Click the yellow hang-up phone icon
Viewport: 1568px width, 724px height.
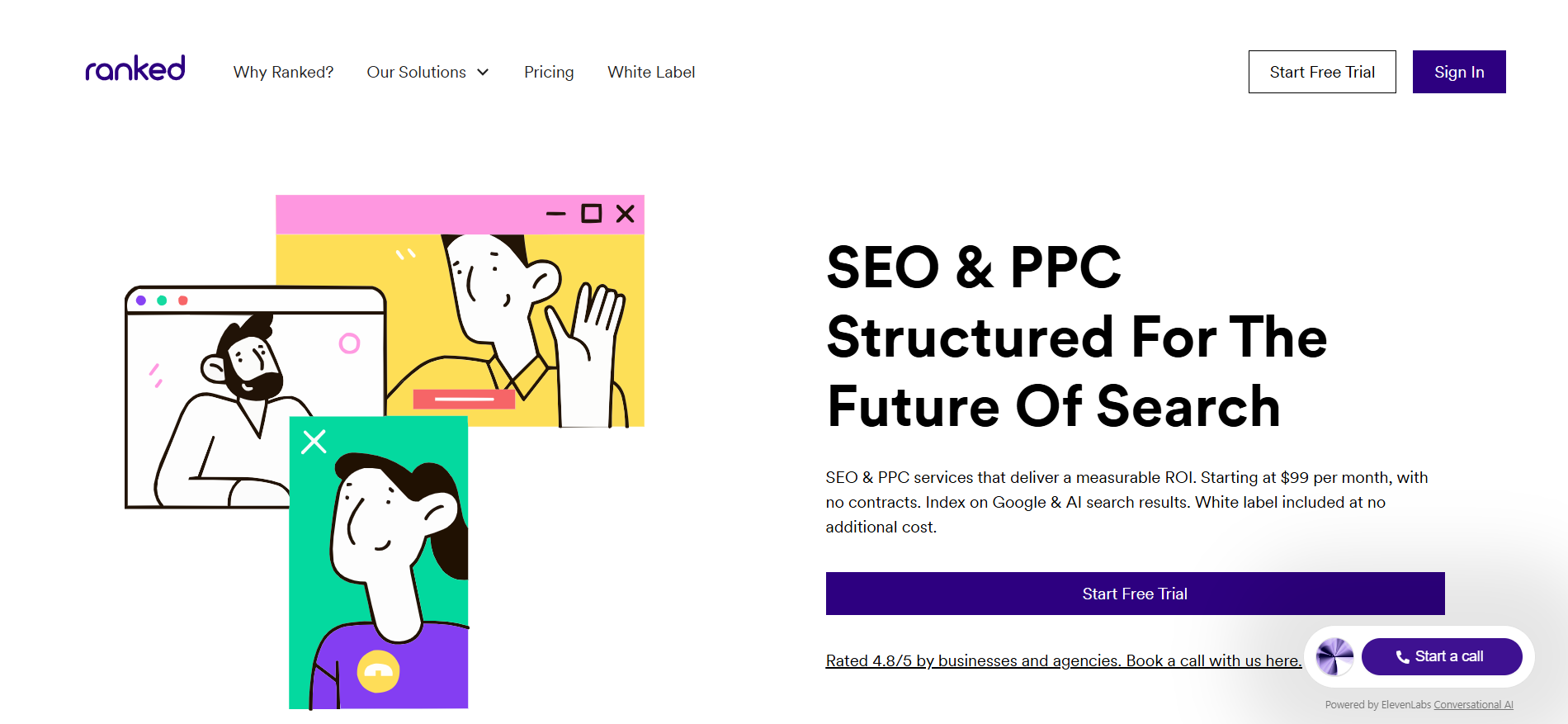[378, 671]
